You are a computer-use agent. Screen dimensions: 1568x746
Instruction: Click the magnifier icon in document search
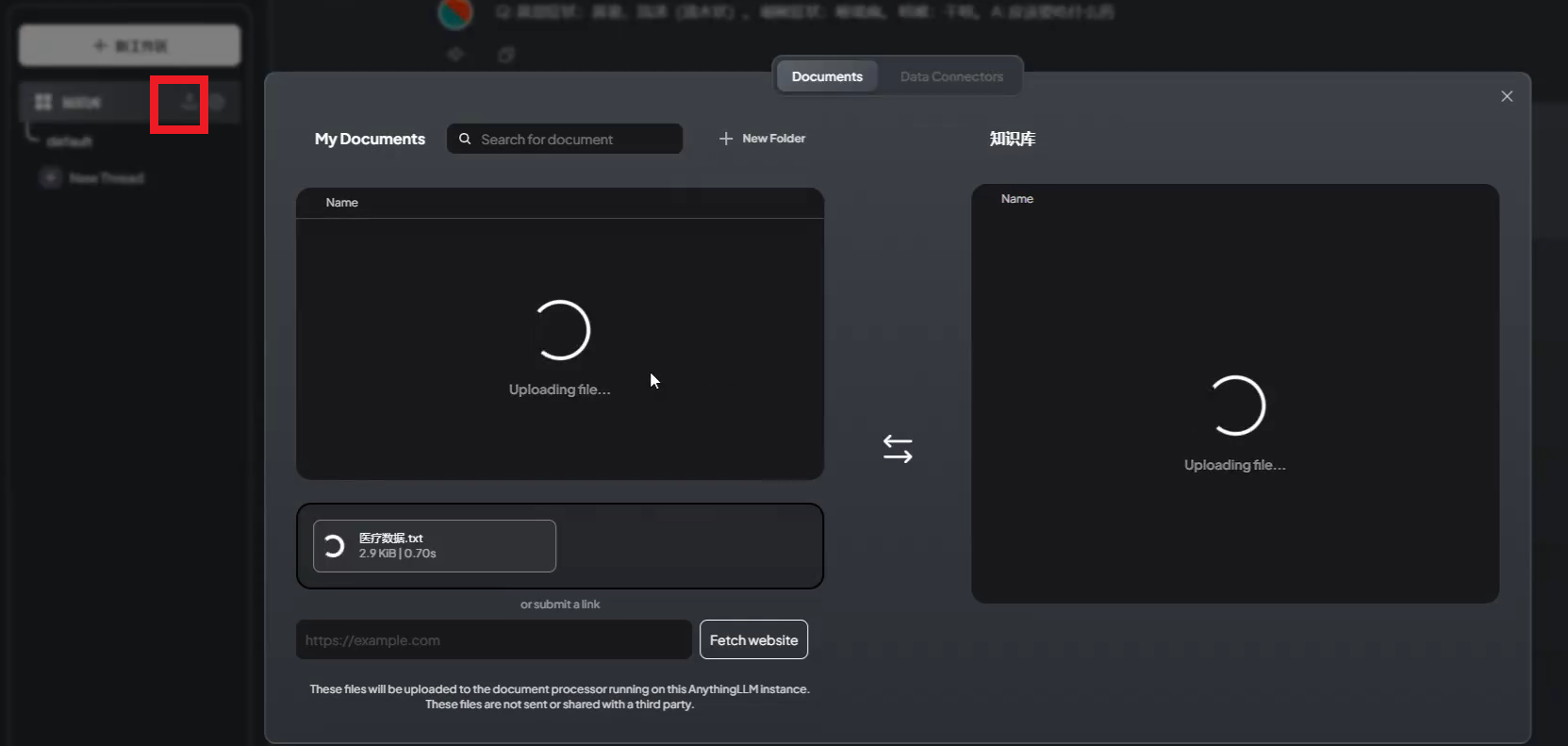click(x=465, y=139)
